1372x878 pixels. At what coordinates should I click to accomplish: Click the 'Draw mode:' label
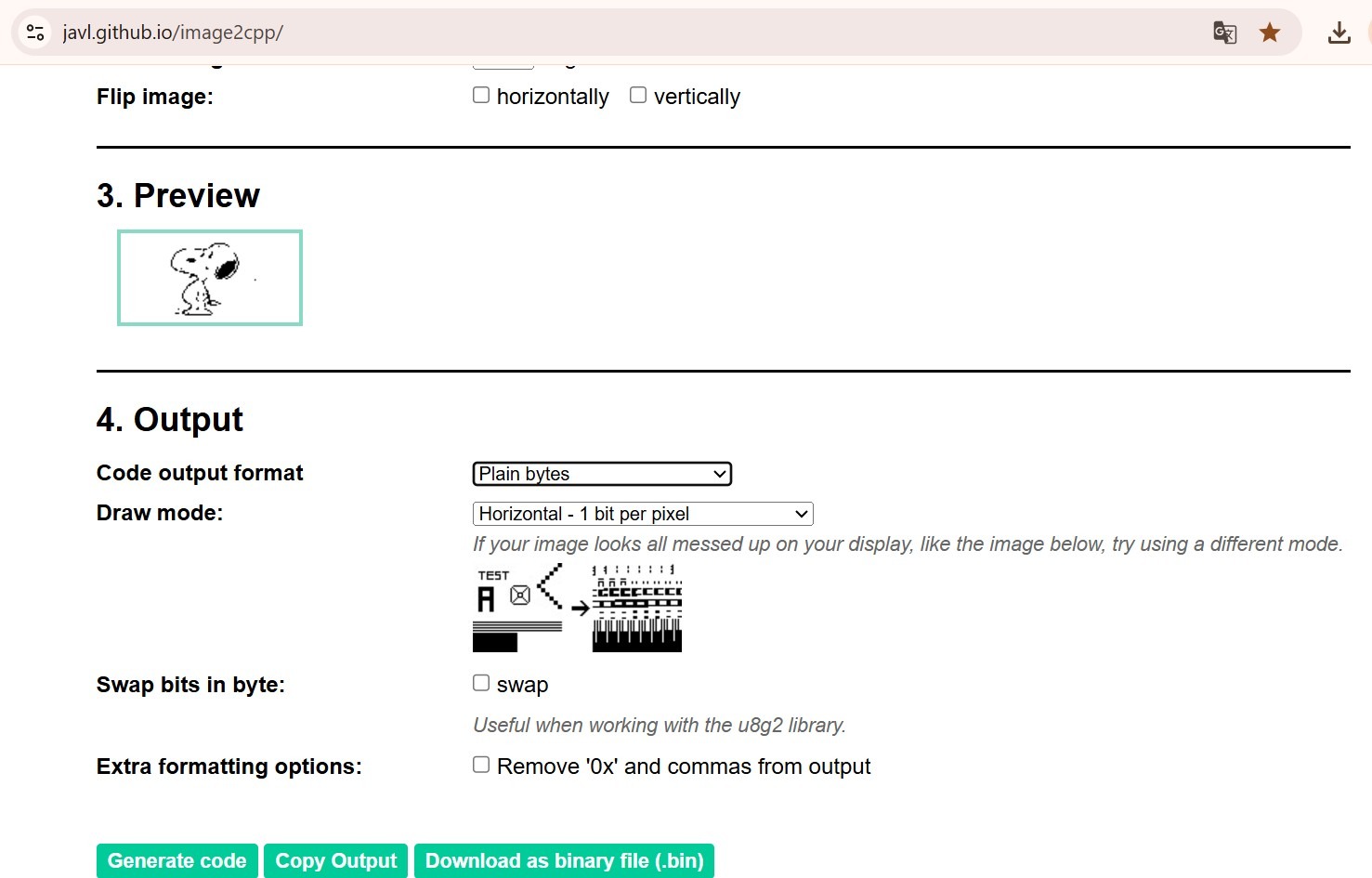pyautogui.click(x=160, y=513)
